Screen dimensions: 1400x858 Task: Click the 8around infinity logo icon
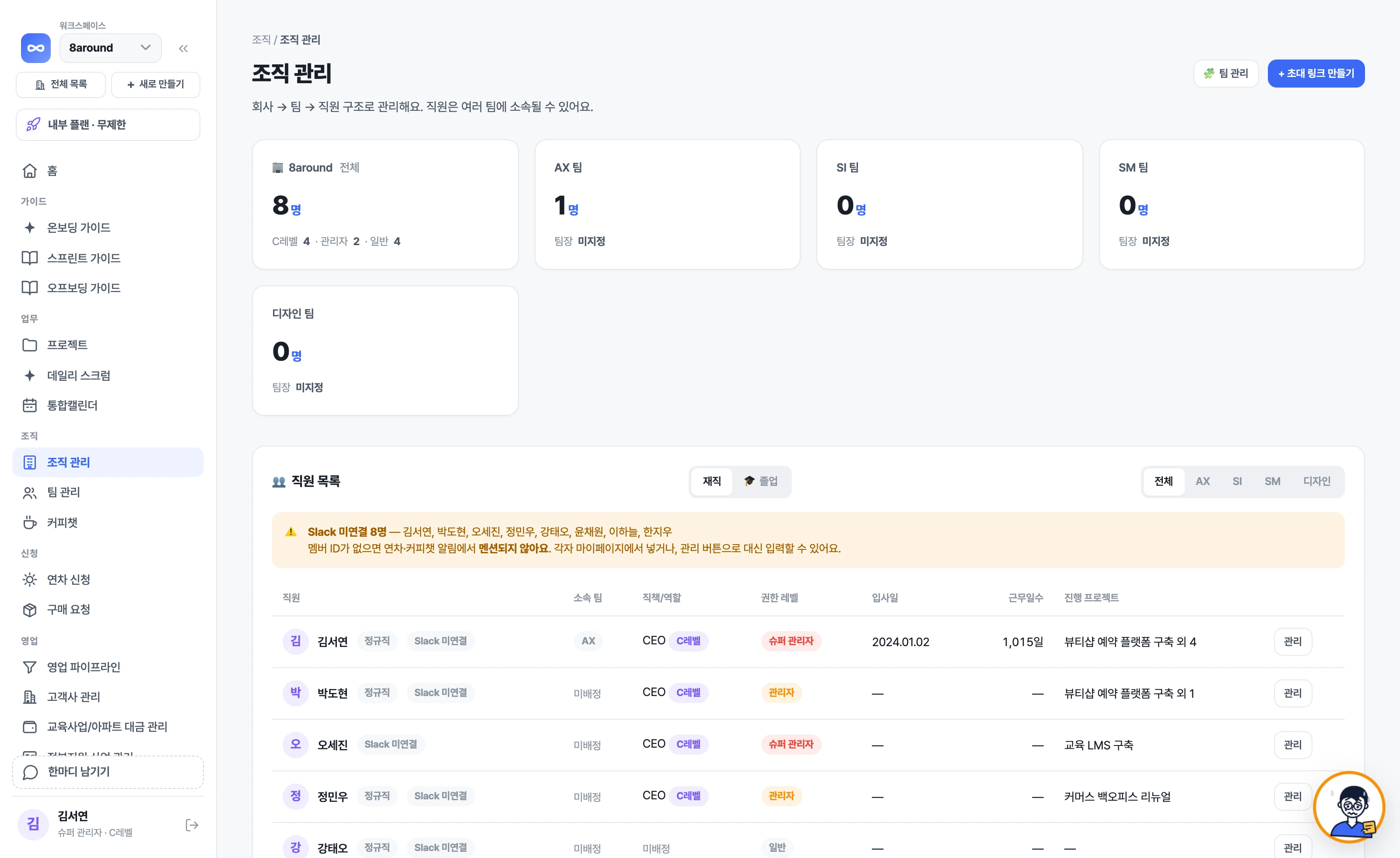click(x=35, y=48)
